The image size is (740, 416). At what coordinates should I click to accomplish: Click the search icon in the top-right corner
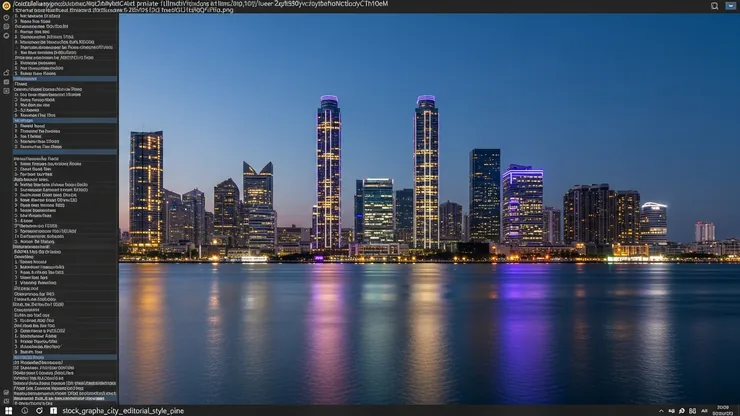click(x=715, y=6)
